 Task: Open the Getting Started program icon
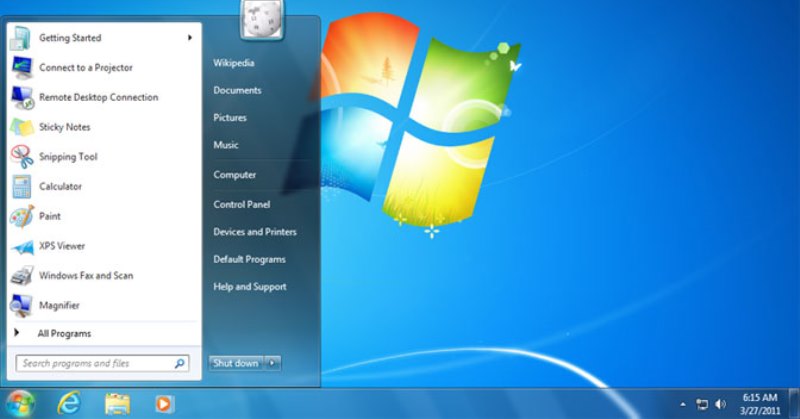[21, 38]
